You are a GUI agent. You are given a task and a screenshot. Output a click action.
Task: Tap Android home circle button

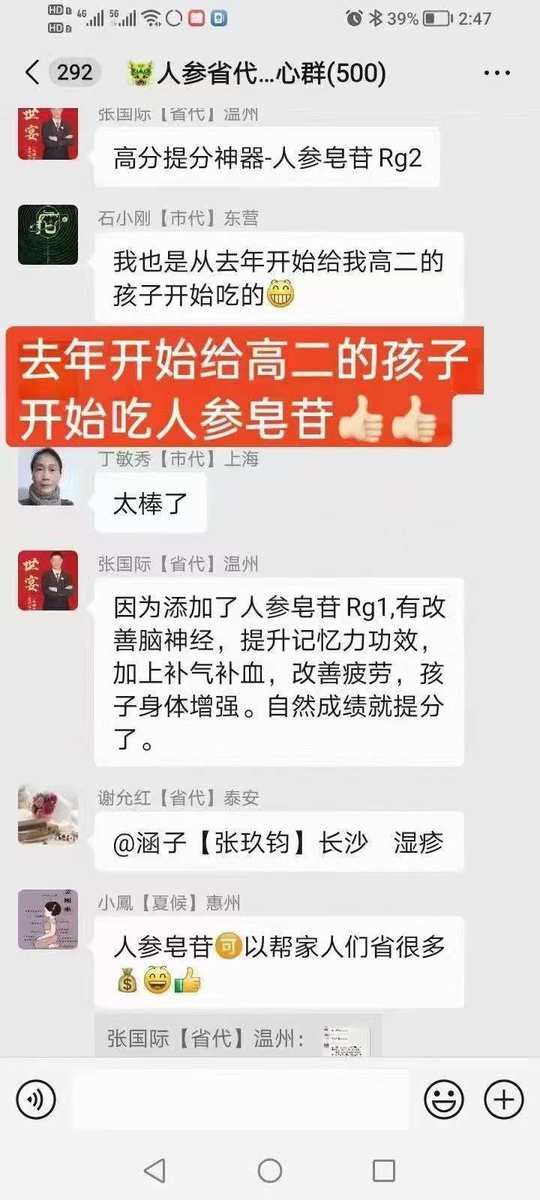coord(270,1170)
